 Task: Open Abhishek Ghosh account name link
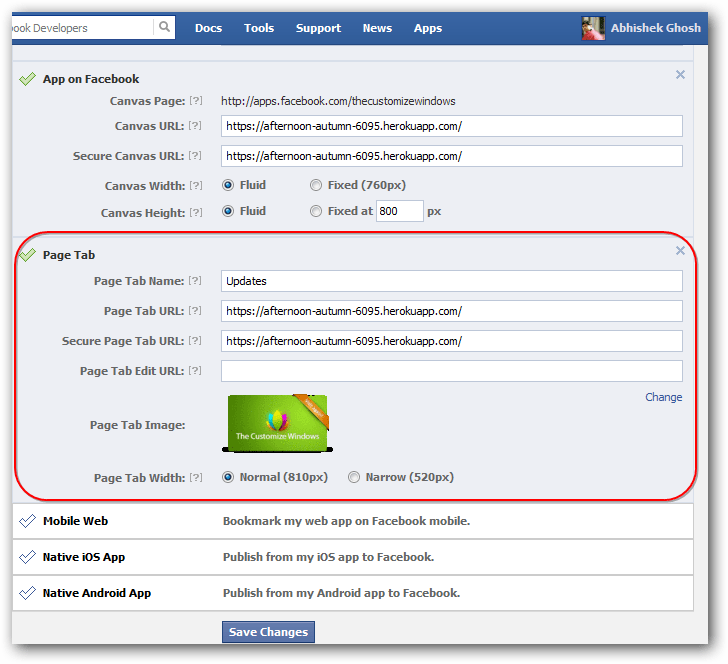[x=656, y=28]
